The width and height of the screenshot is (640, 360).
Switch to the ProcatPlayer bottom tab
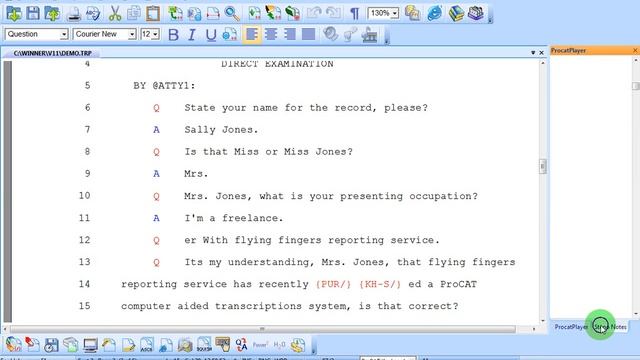pos(571,327)
